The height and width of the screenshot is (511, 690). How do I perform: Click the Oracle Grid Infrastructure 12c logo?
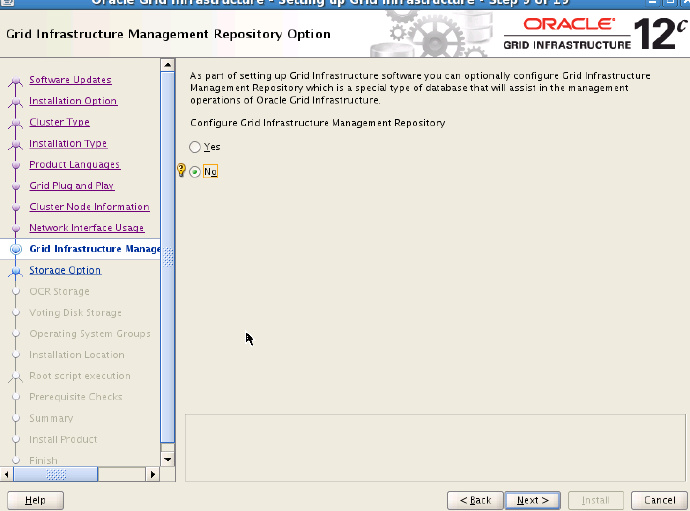[595, 33]
